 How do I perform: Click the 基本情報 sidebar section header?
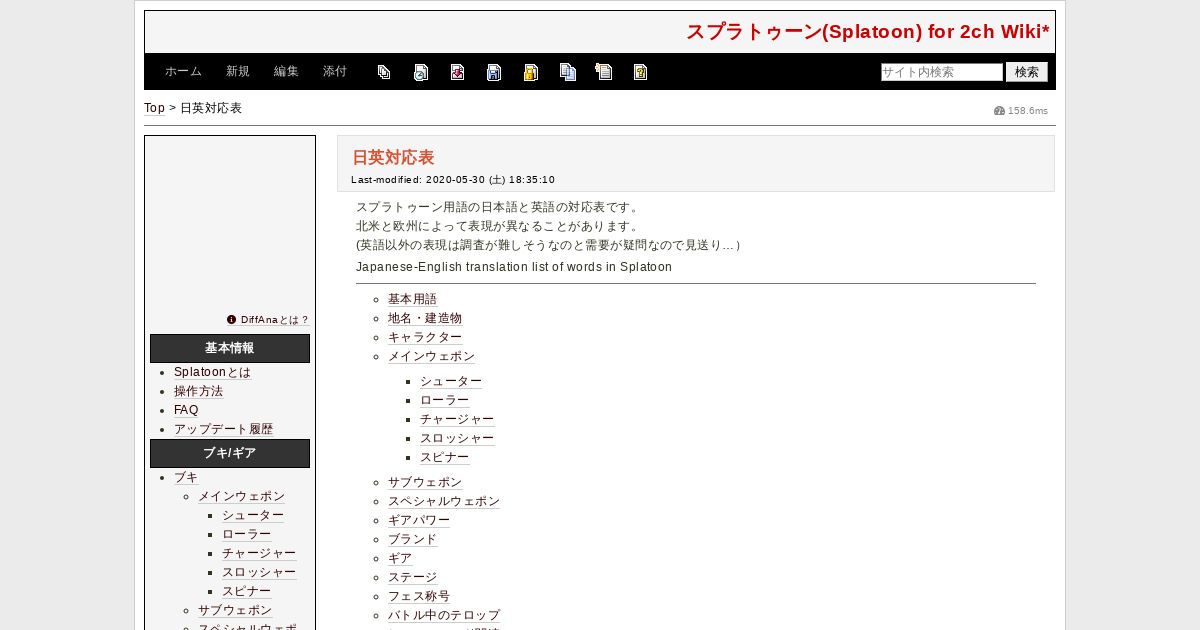pos(230,349)
